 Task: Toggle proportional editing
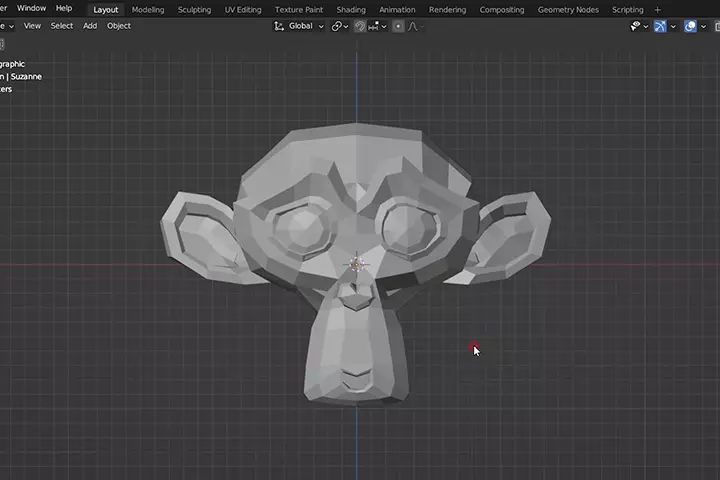398,26
